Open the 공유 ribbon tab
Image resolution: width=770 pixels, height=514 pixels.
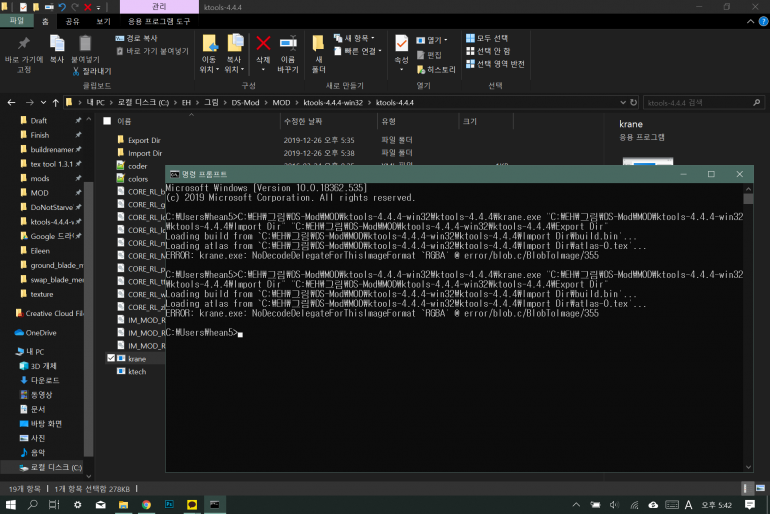[x=73, y=20]
